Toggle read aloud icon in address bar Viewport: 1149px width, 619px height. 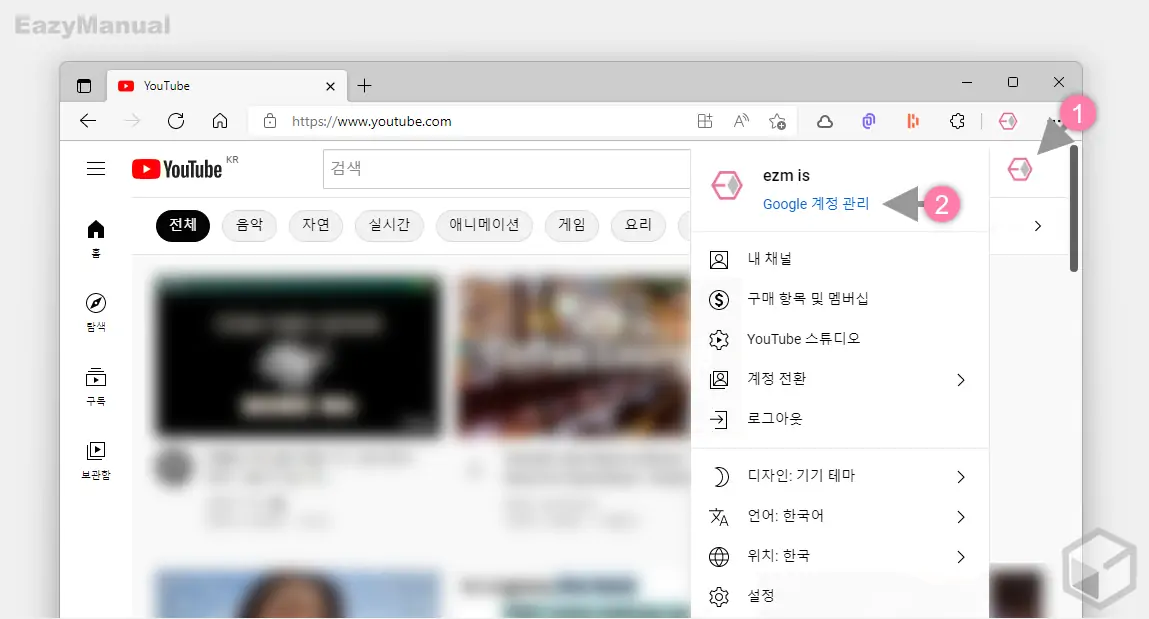(x=742, y=121)
